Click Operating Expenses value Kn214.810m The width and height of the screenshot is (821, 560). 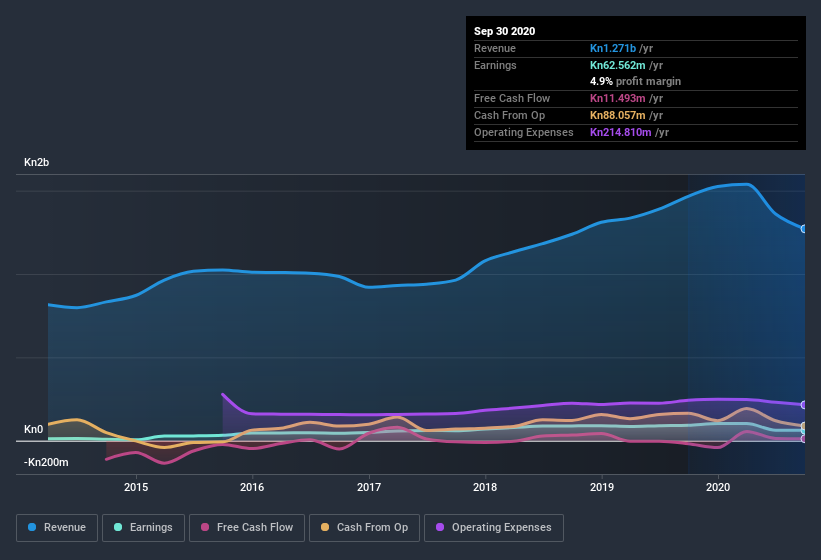(x=621, y=132)
